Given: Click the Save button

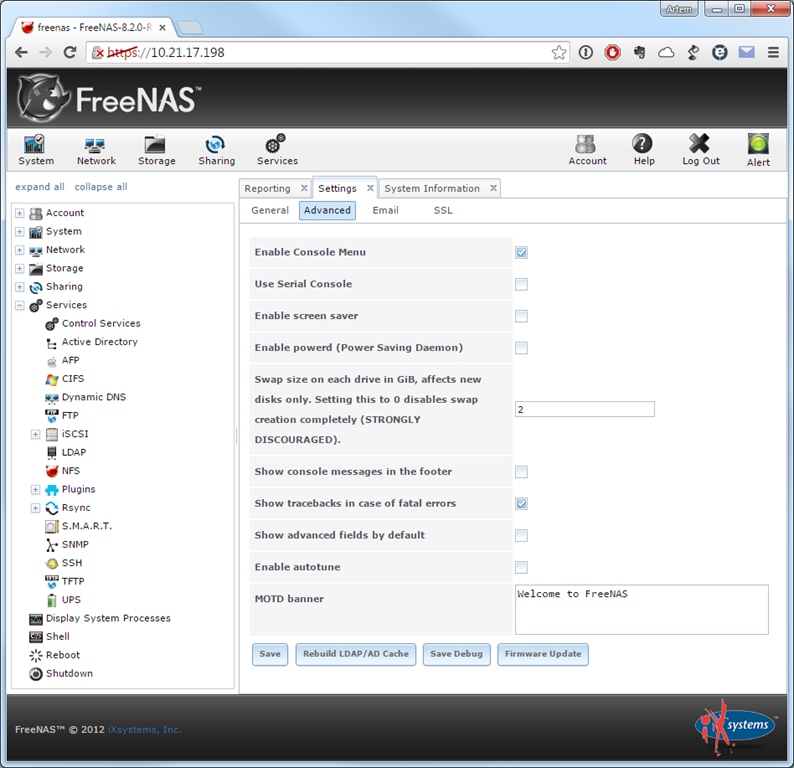Looking at the screenshot, I should tap(270, 654).
